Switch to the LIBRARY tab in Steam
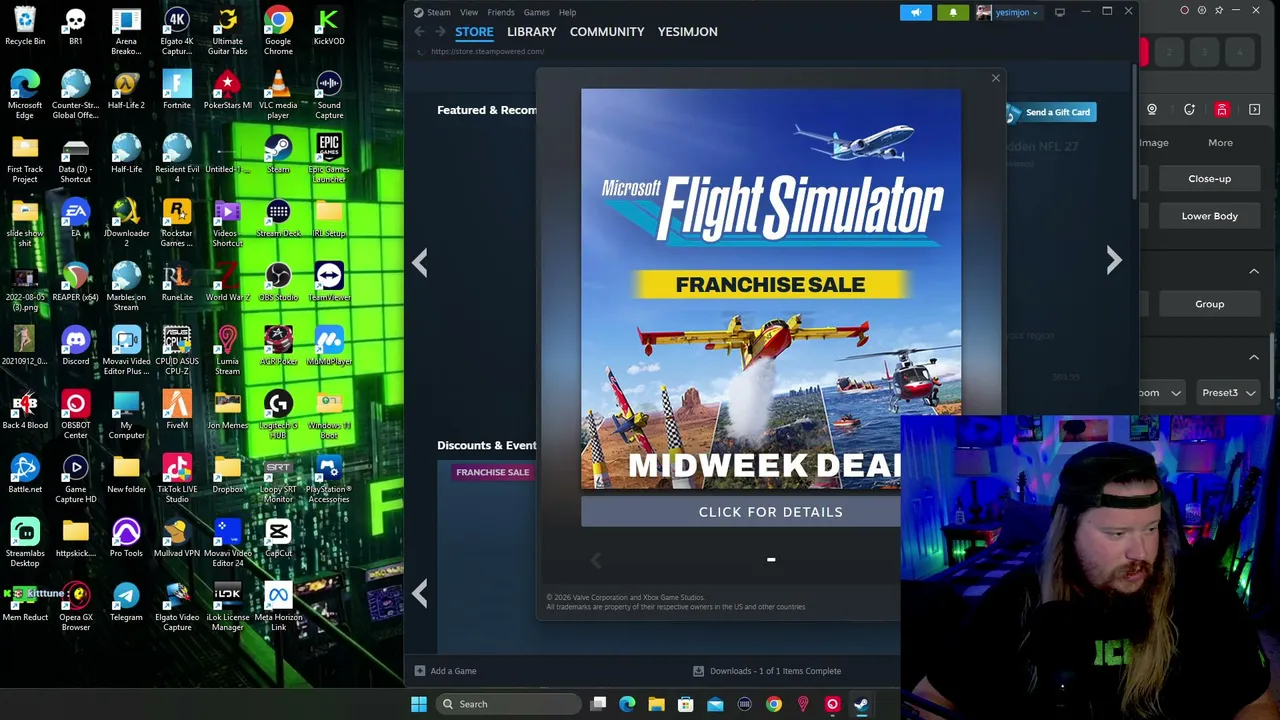The width and height of the screenshot is (1280, 720). [531, 32]
